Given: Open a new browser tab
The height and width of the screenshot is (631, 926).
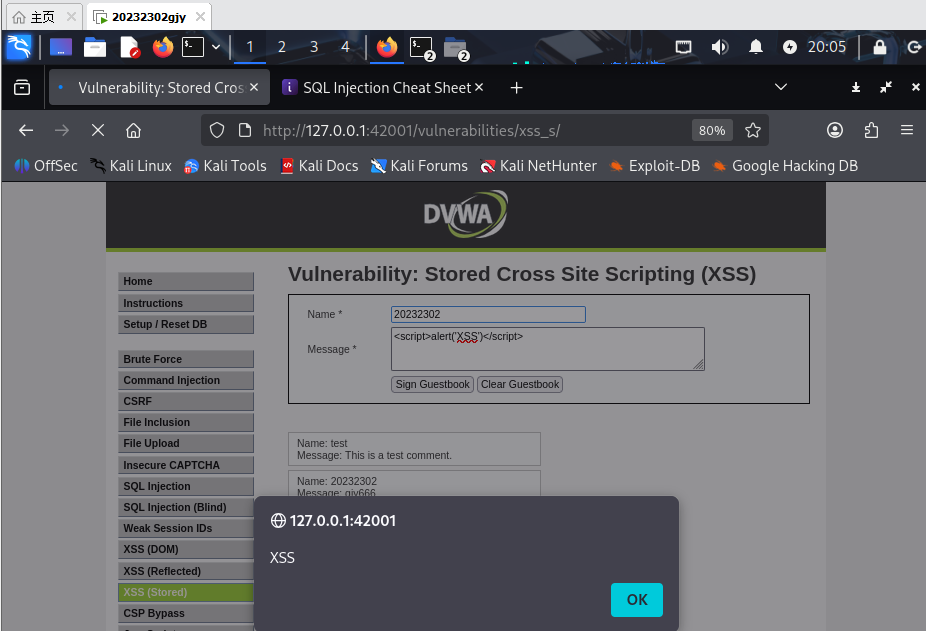Looking at the screenshot, I should [516, 87].
